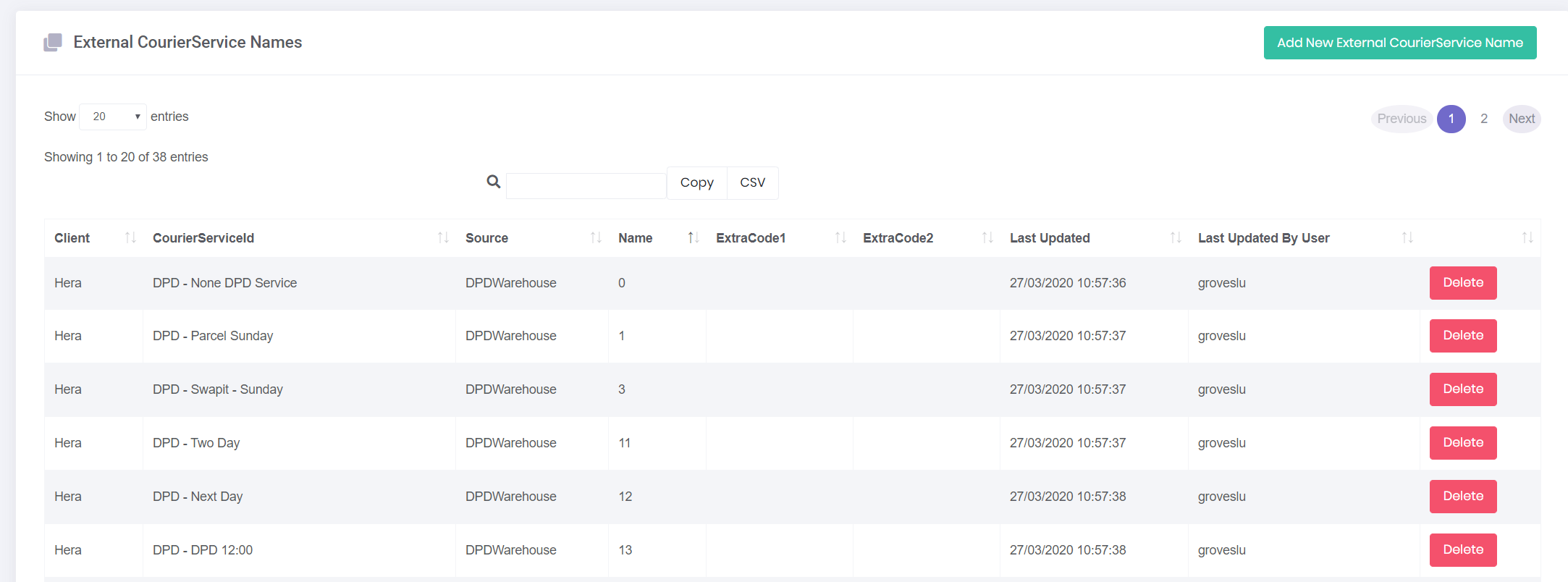Viewport: 1568px width, 582px height.
Task: Sort by ExtraCode1 column arrows
Action: point(840,237)
